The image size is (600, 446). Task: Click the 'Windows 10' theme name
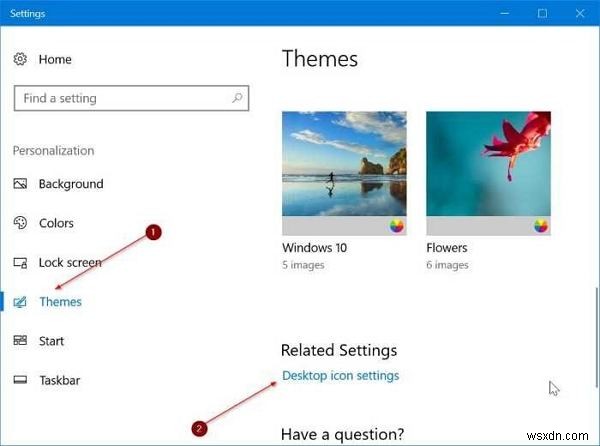(315, 247)
